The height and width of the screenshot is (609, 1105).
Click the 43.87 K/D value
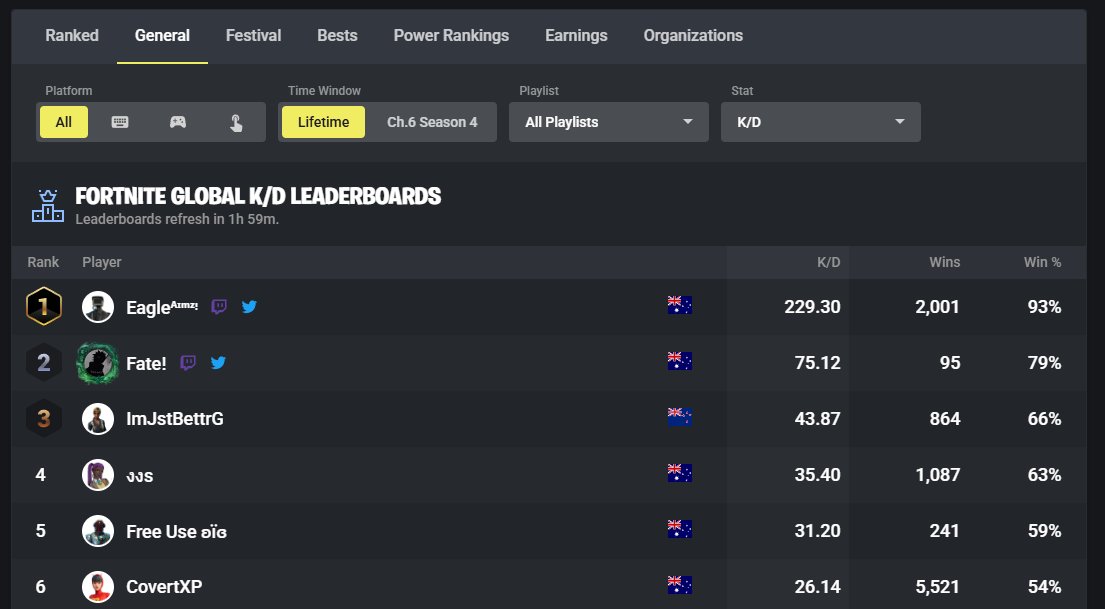(x=817, y=419)
